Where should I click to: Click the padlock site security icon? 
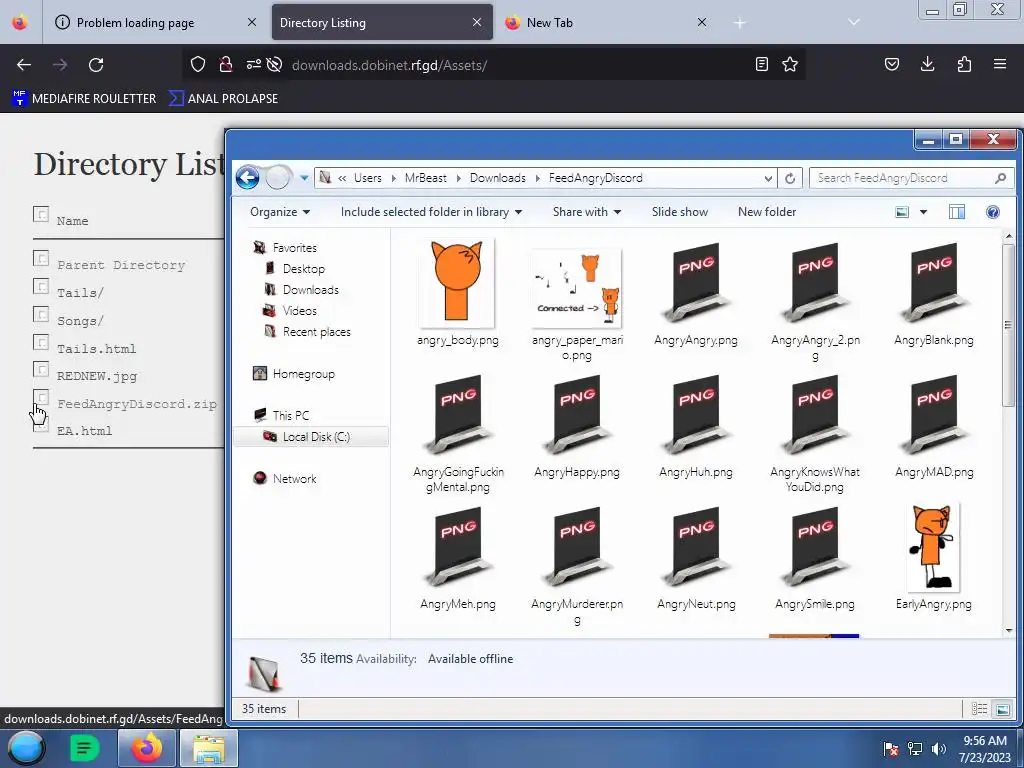click(225, 64)
